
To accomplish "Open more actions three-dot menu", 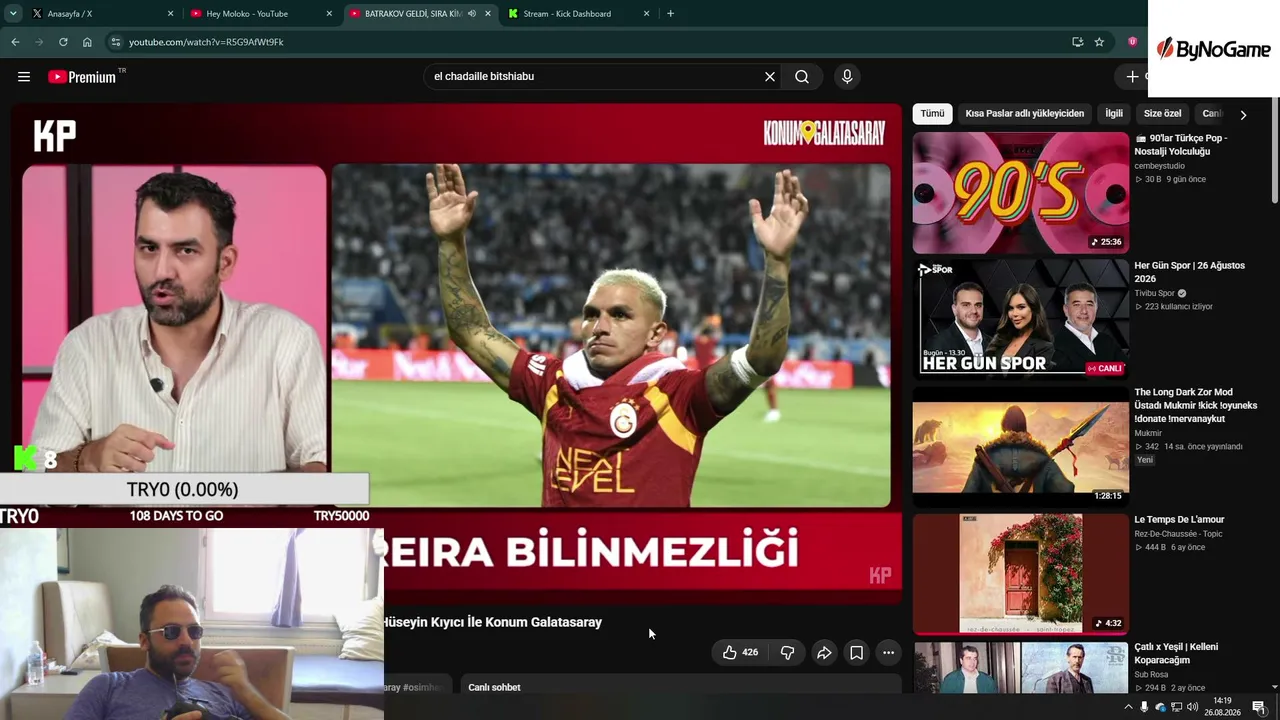I will click(888, 653).
